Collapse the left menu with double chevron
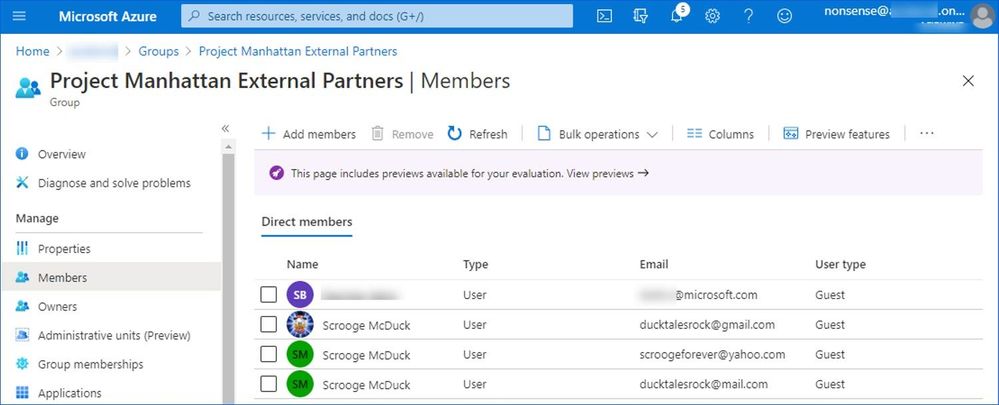This screenshot has width=999, height=405. 225,128
